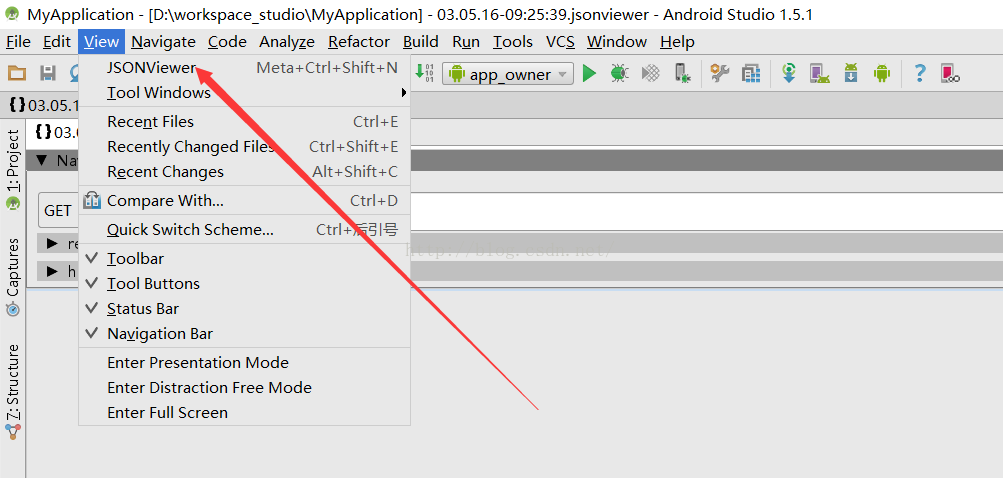Expand the Tool Windows submenu arrow
The width and height of the screenshot is (1003, 478).
pos(404,93)
